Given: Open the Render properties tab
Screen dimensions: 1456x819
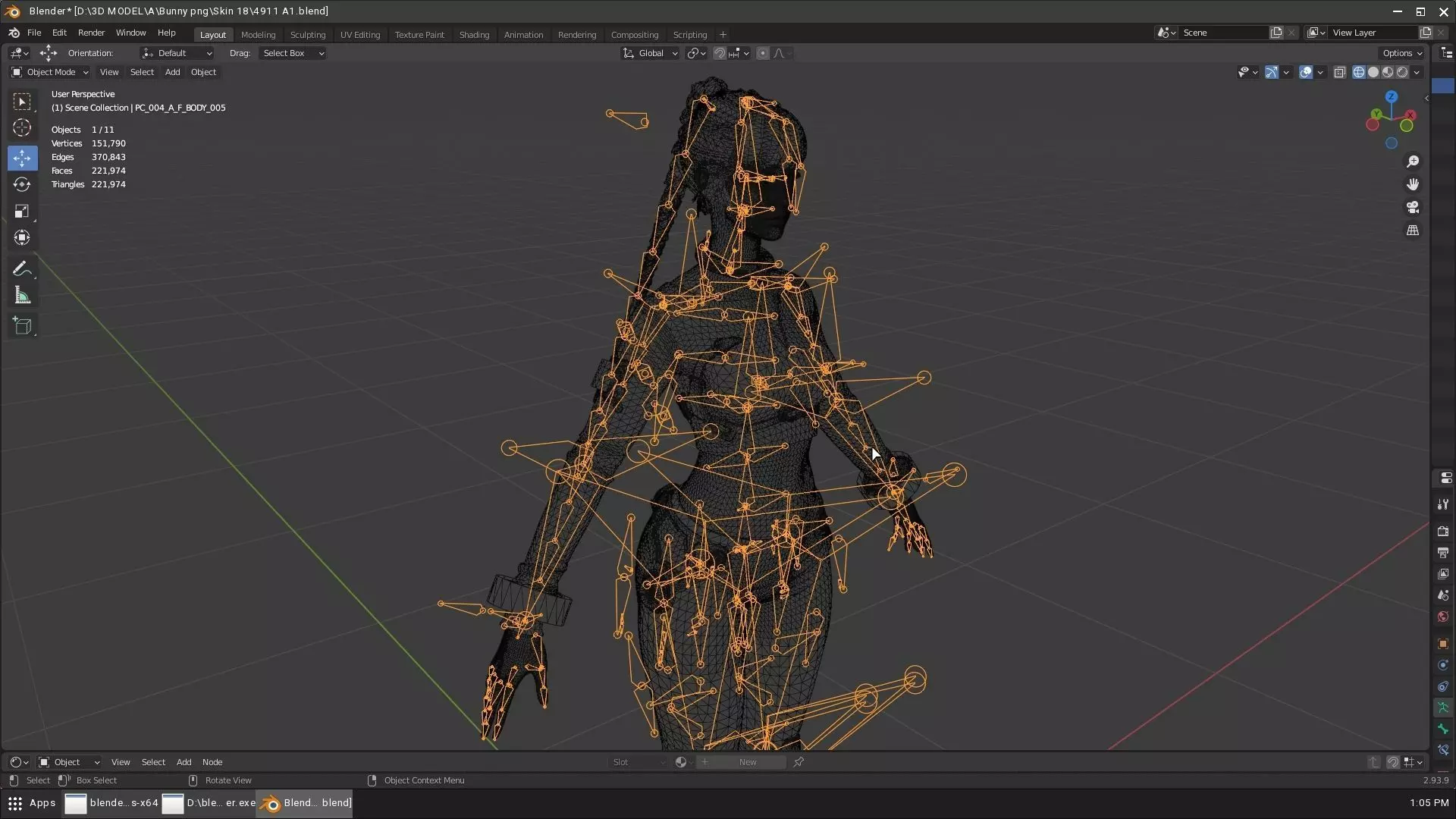Looking at the screenshot, I should tap(1443, 531).
